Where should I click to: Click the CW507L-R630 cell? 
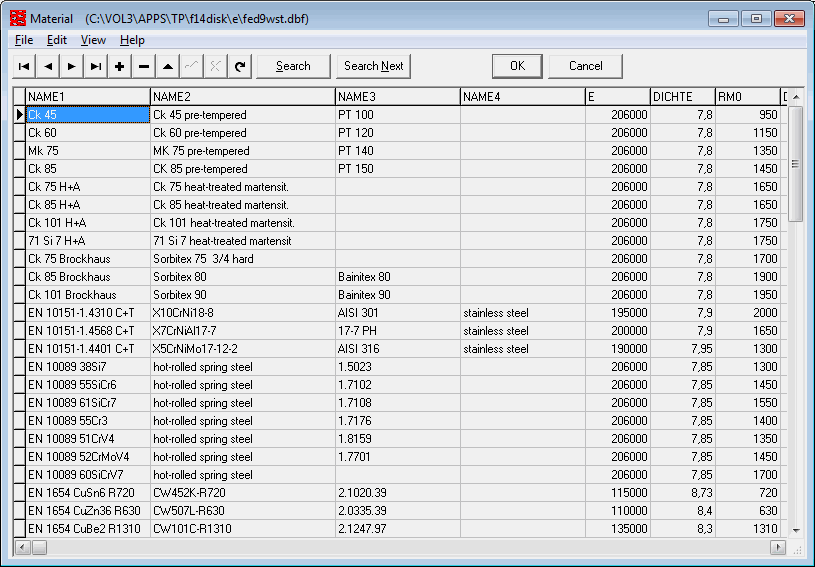243,511
